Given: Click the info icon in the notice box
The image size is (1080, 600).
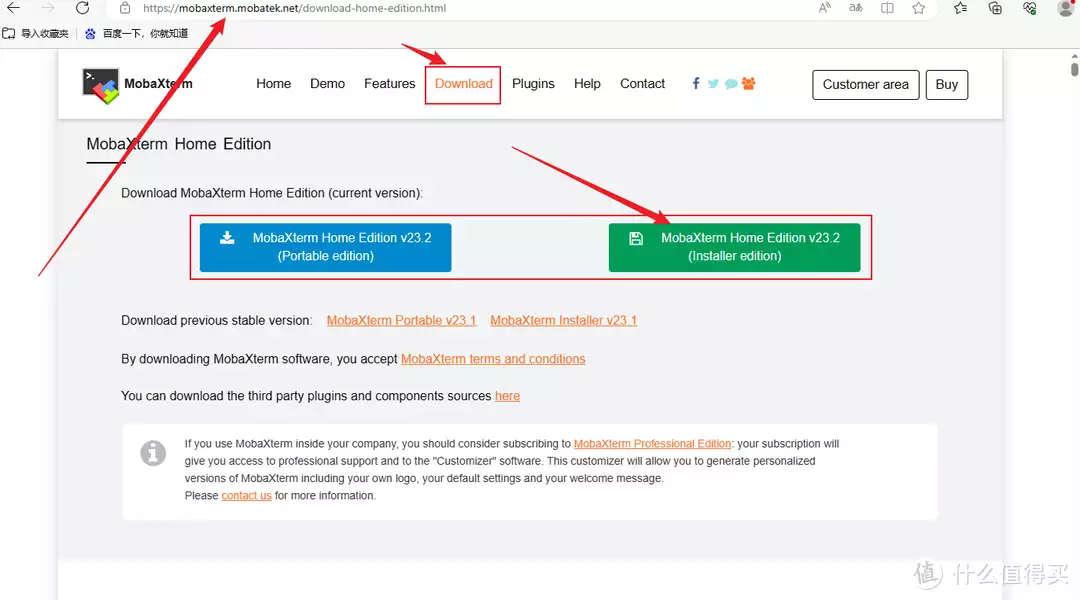Looking at the screenshot, I should coord(153,453).
